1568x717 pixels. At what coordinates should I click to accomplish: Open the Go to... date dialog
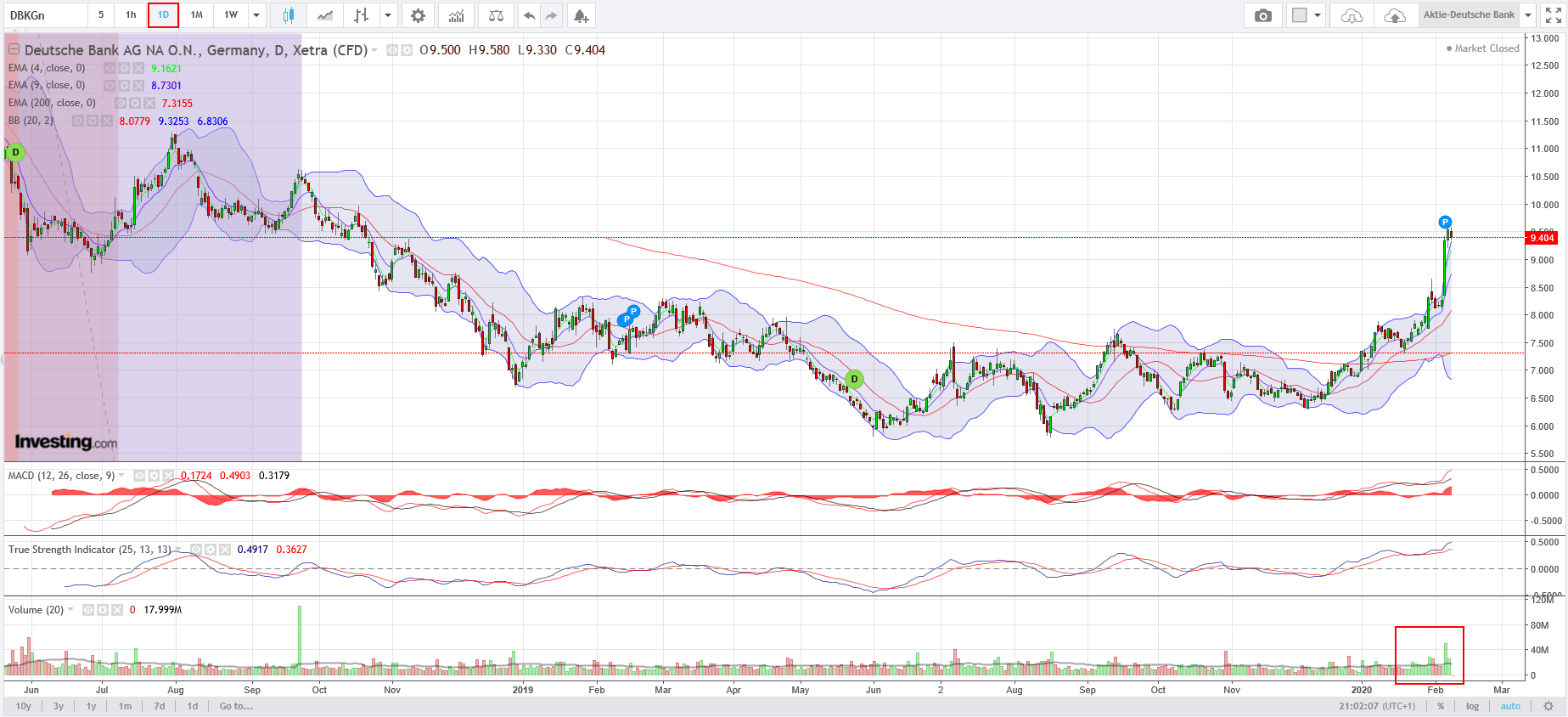pos(236,706)
